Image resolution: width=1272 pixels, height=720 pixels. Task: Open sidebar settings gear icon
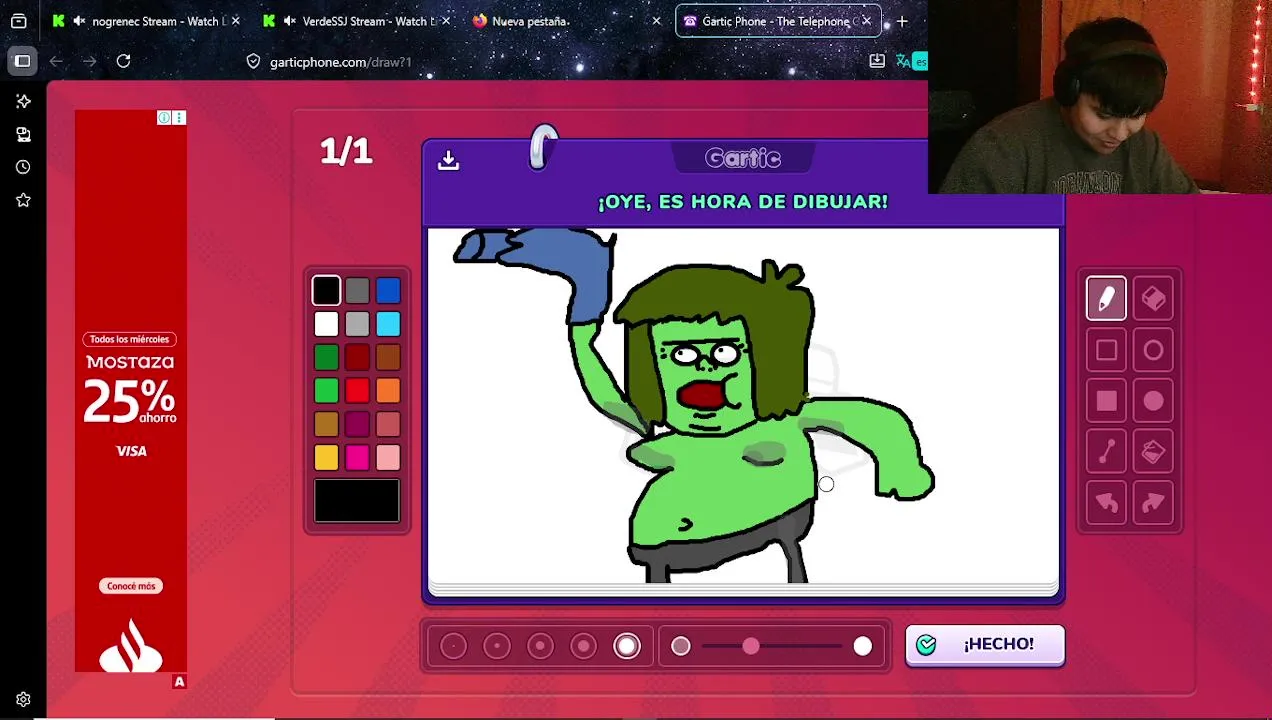[x=23, y=700]
